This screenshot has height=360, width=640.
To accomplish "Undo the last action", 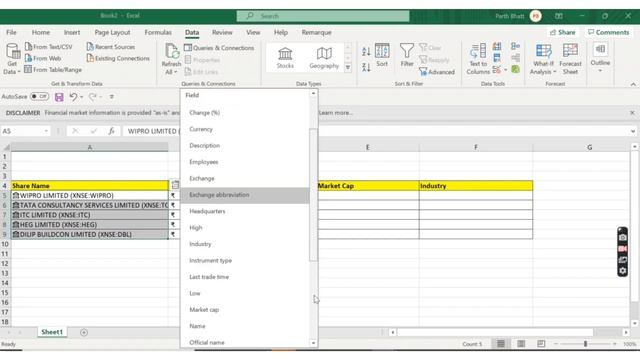I will pos(73,97).
